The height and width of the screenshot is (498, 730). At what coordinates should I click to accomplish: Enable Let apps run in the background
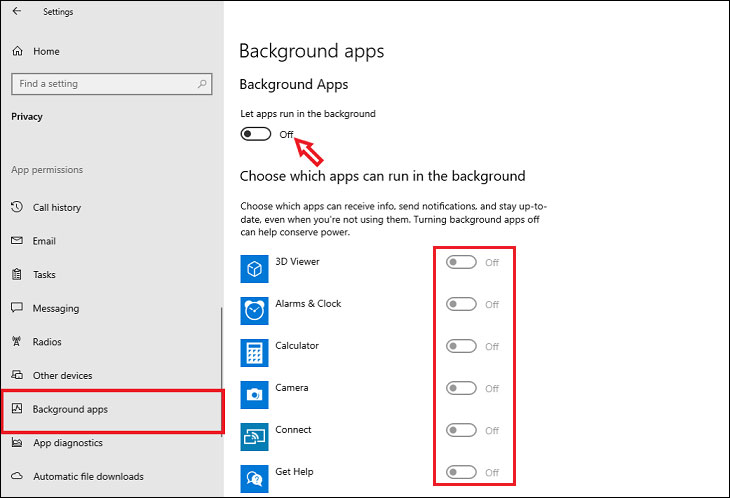pyautogui.click(x=256, y=134)
